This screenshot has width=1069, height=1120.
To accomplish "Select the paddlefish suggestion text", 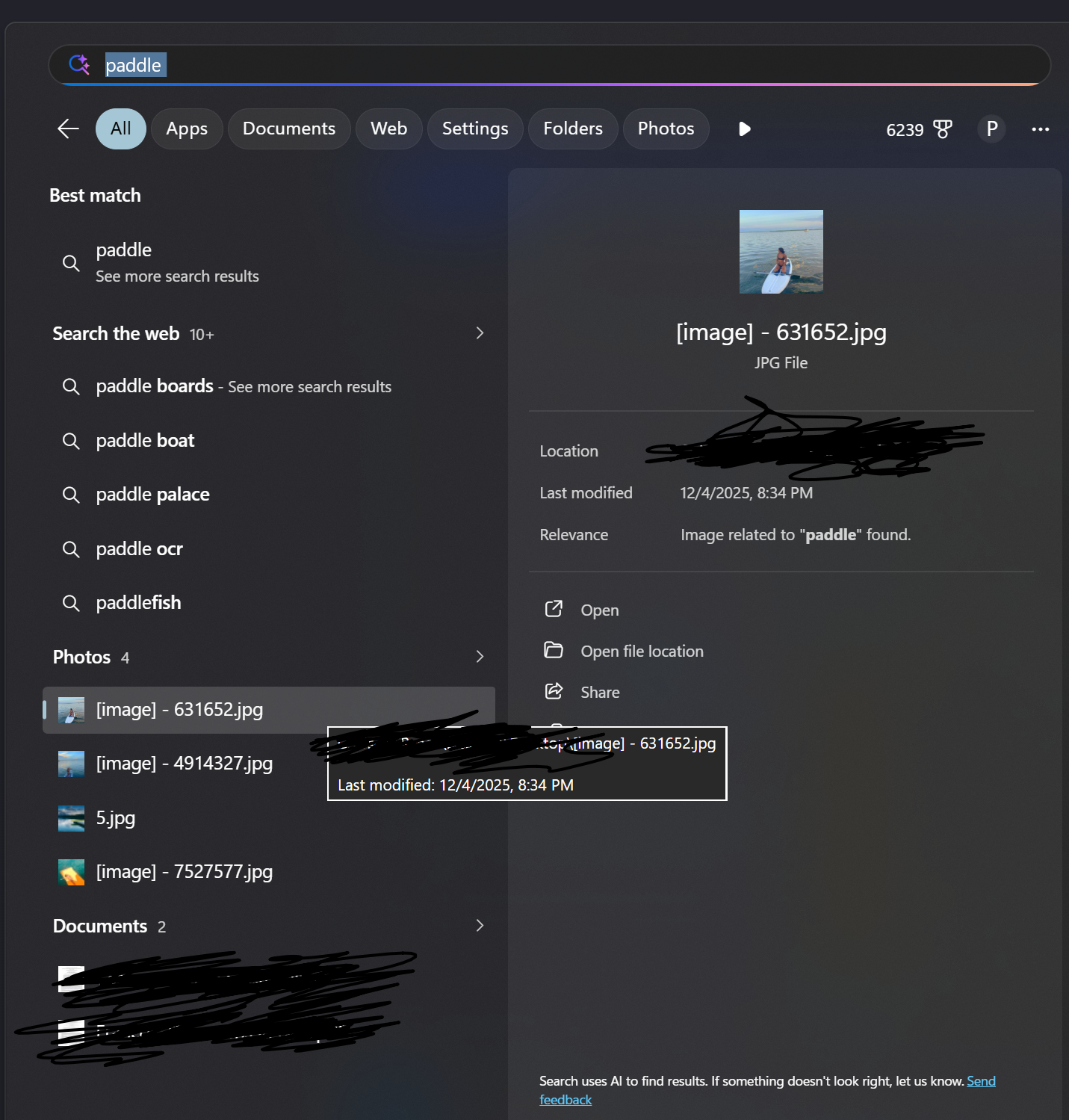I will [x=139, y=603].
